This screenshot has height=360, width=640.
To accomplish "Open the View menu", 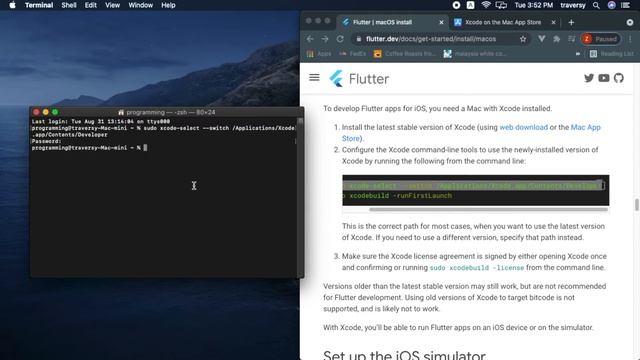I will coord(112,5).
